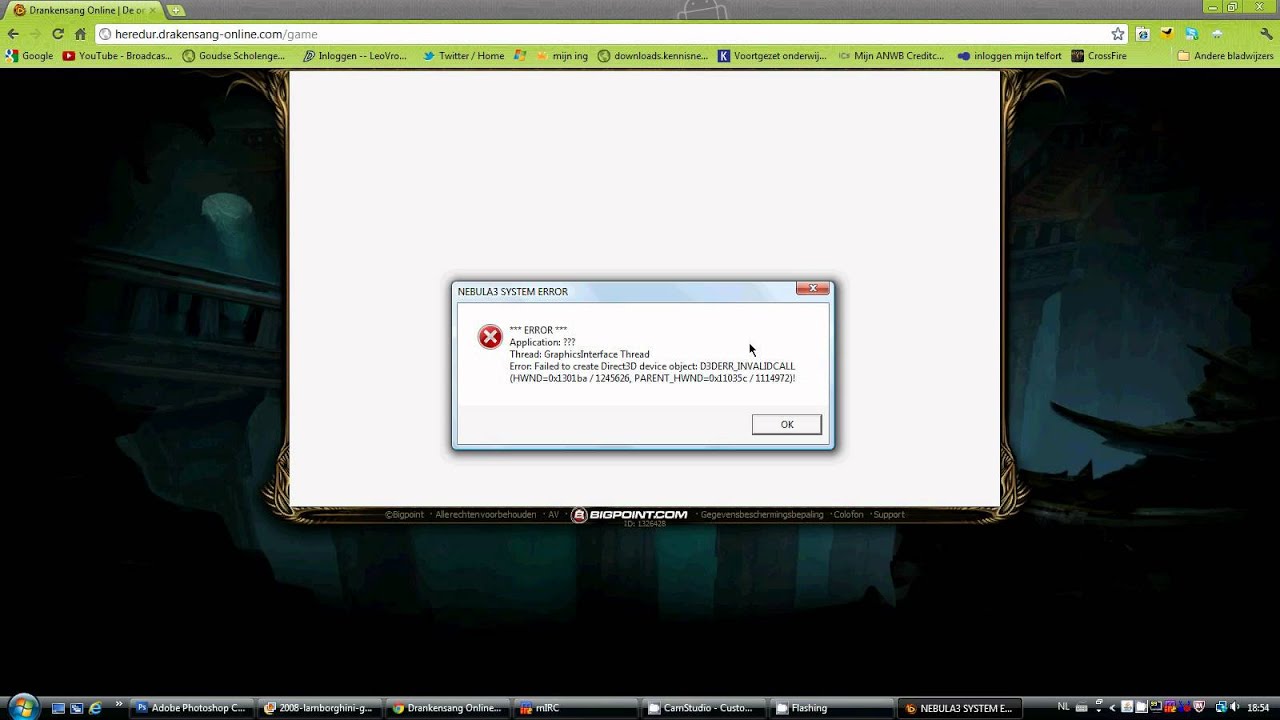Screen dimensions: 1280x720
Task: Close the NEBULA3 SYSTEM ERROR dialog
Action: pyautogui.click(x=813, y=288)
